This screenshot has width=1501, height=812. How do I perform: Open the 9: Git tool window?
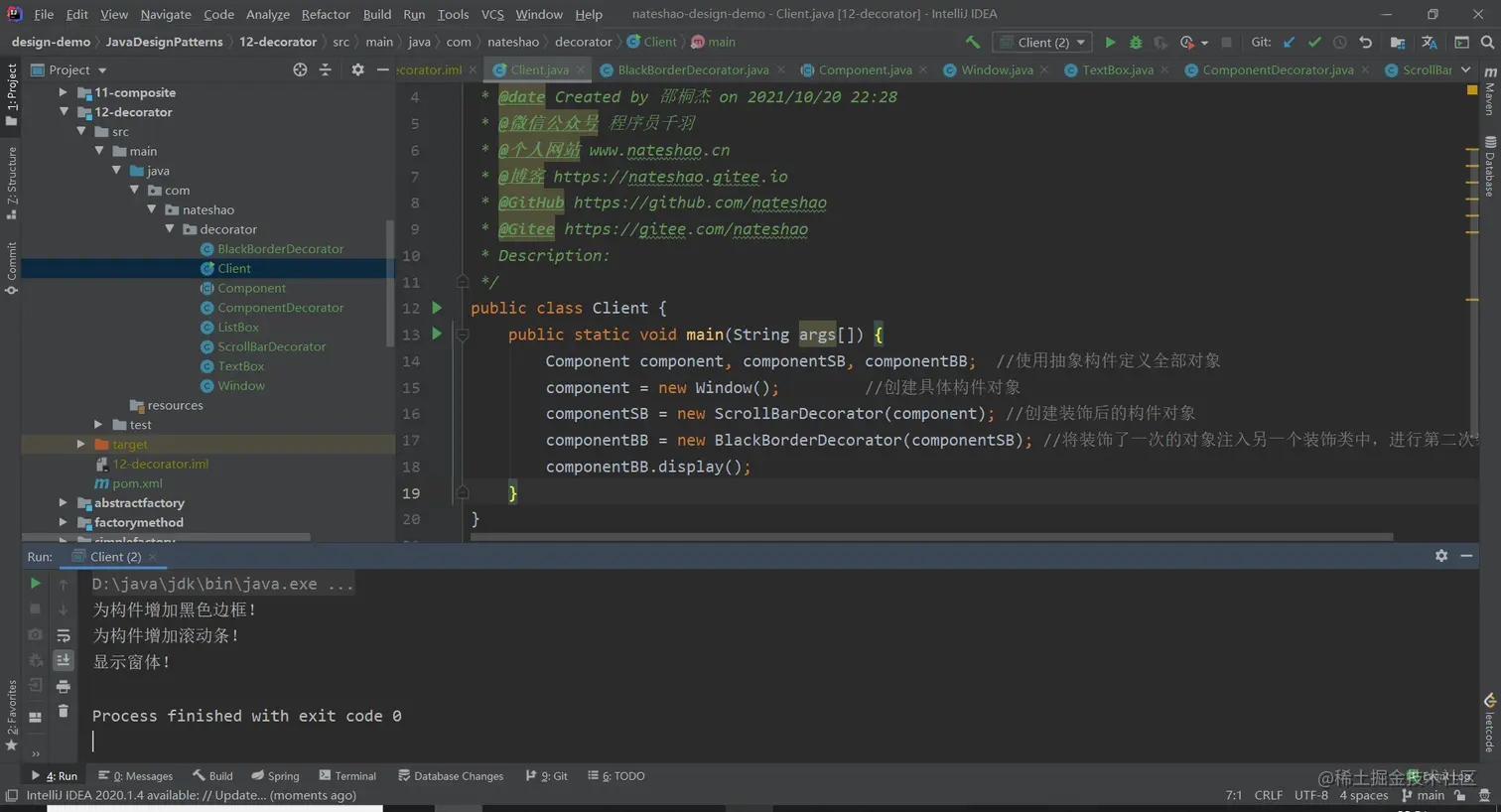(x=547, y=776)
